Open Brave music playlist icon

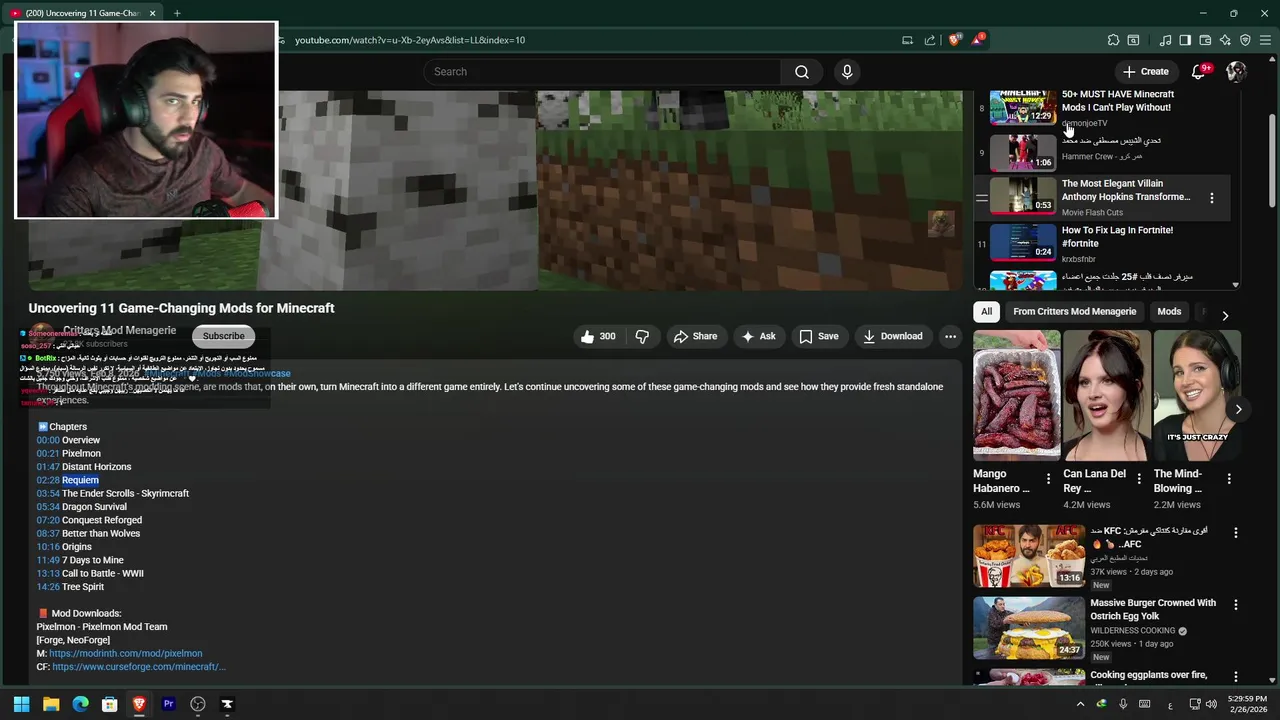click(1165, 40)
